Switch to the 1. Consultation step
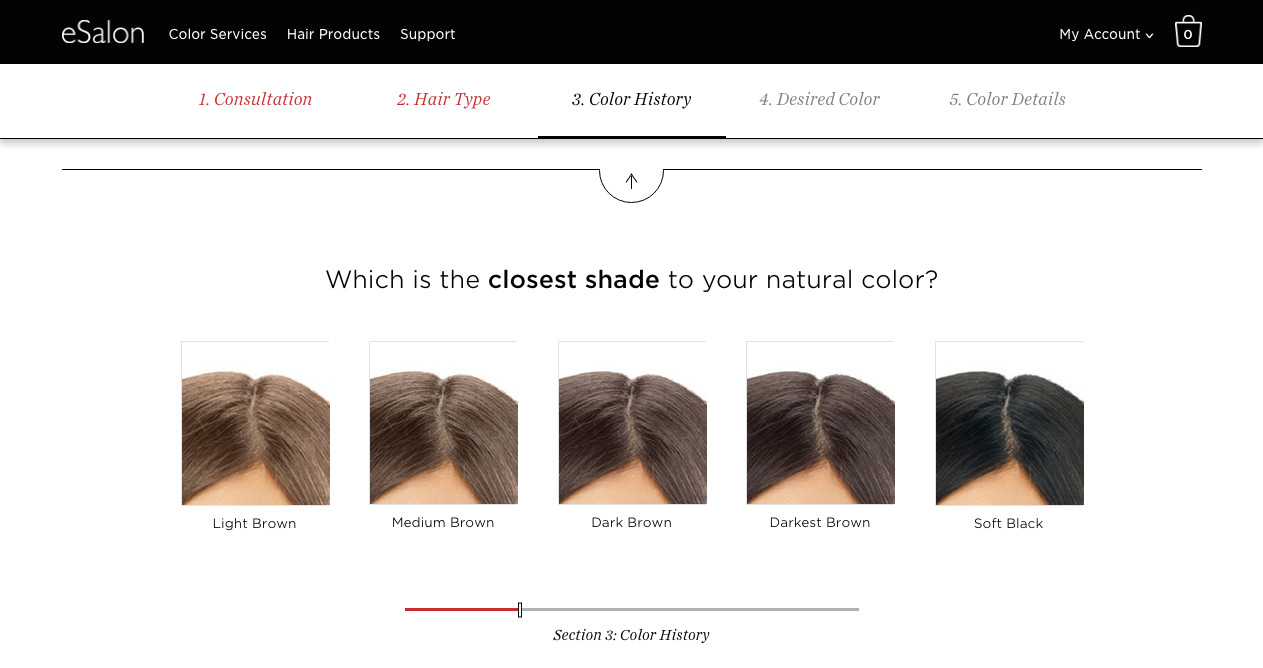 coord(255,99)
